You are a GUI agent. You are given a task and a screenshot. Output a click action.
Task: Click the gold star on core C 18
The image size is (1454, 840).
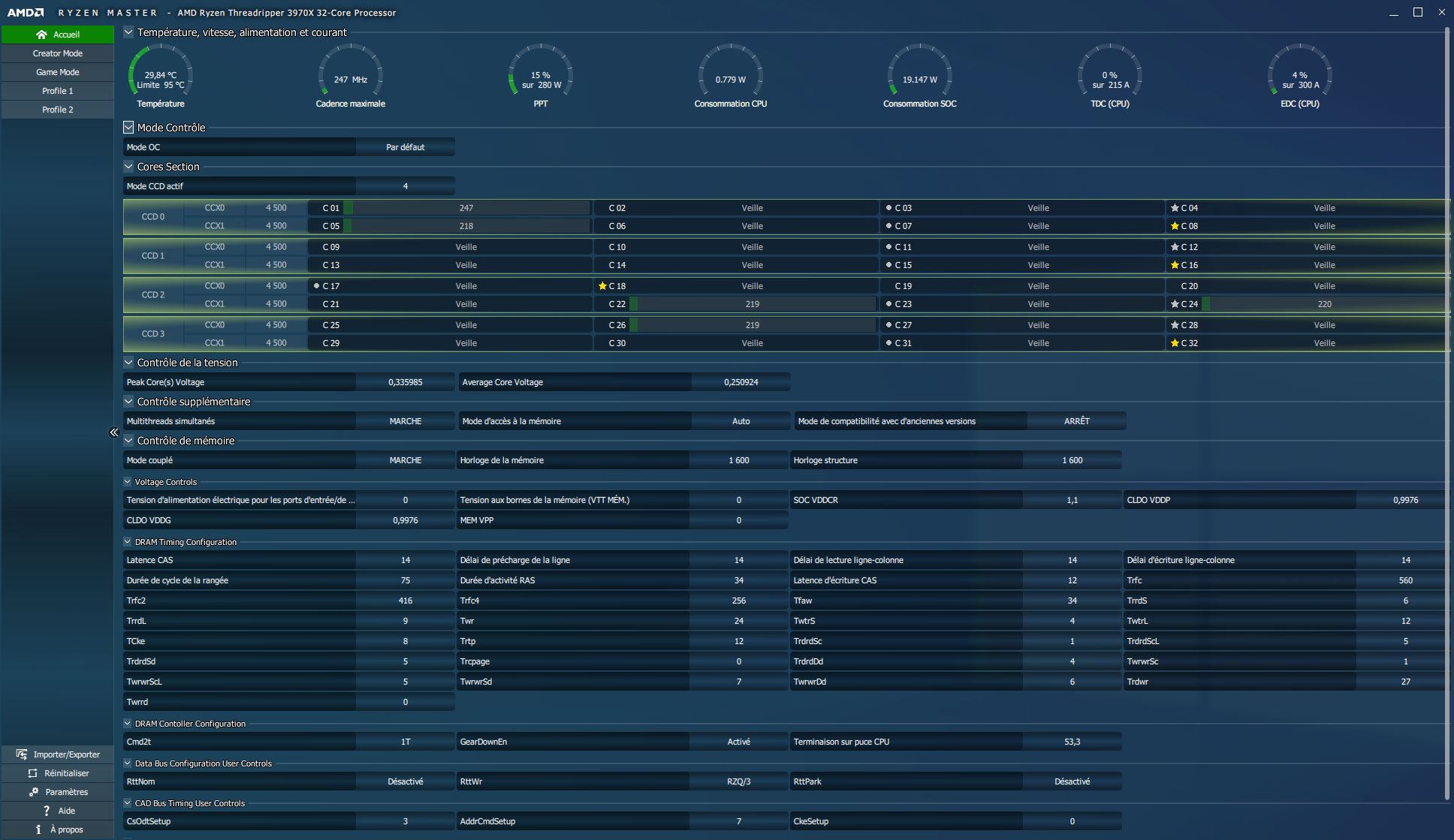[x=602, y=286]
